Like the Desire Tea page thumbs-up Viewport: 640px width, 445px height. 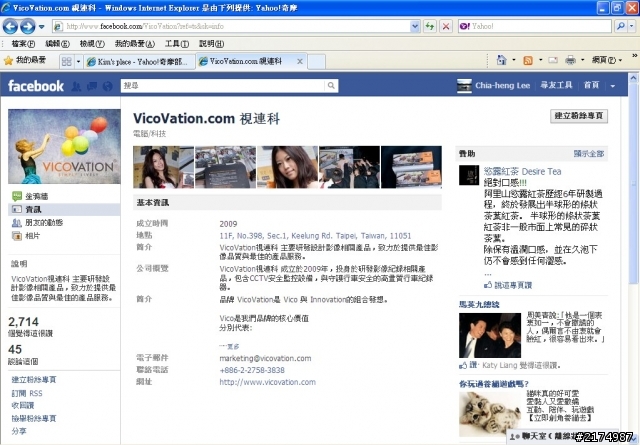coord(508,285)
